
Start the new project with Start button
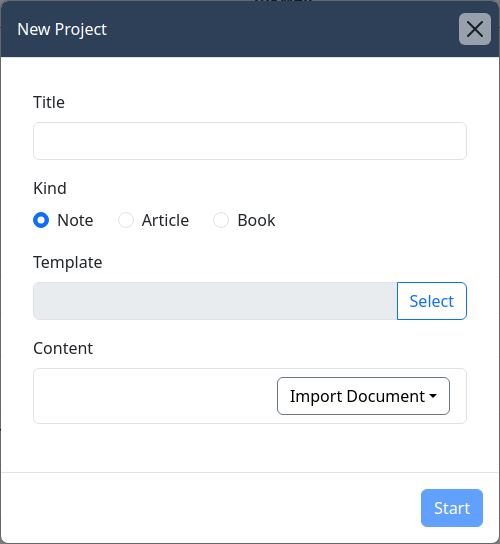[x=452, y=508]
